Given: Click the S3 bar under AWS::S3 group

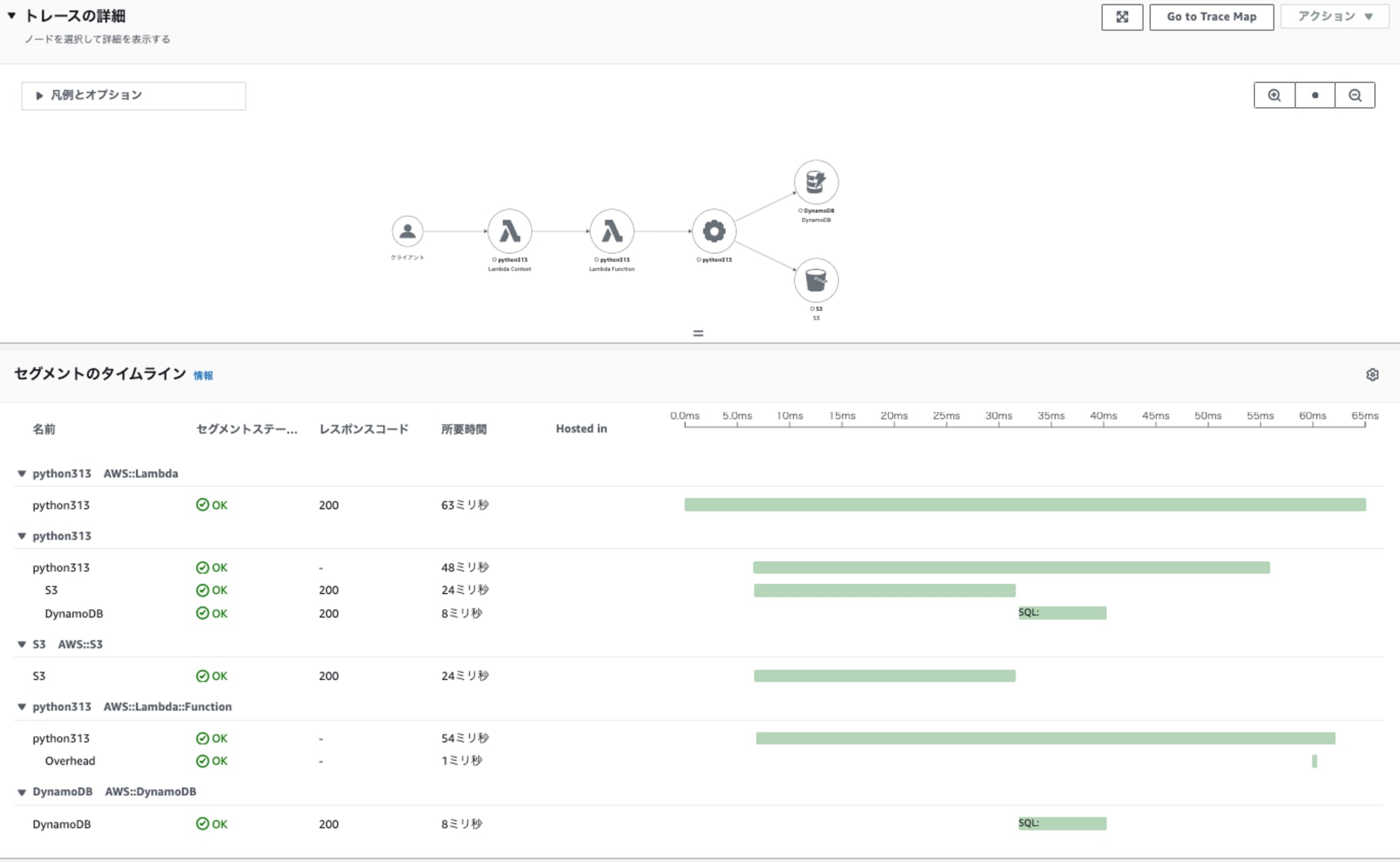Looking at the screenshot, I should pyautogui.click(x=885, y=676).
